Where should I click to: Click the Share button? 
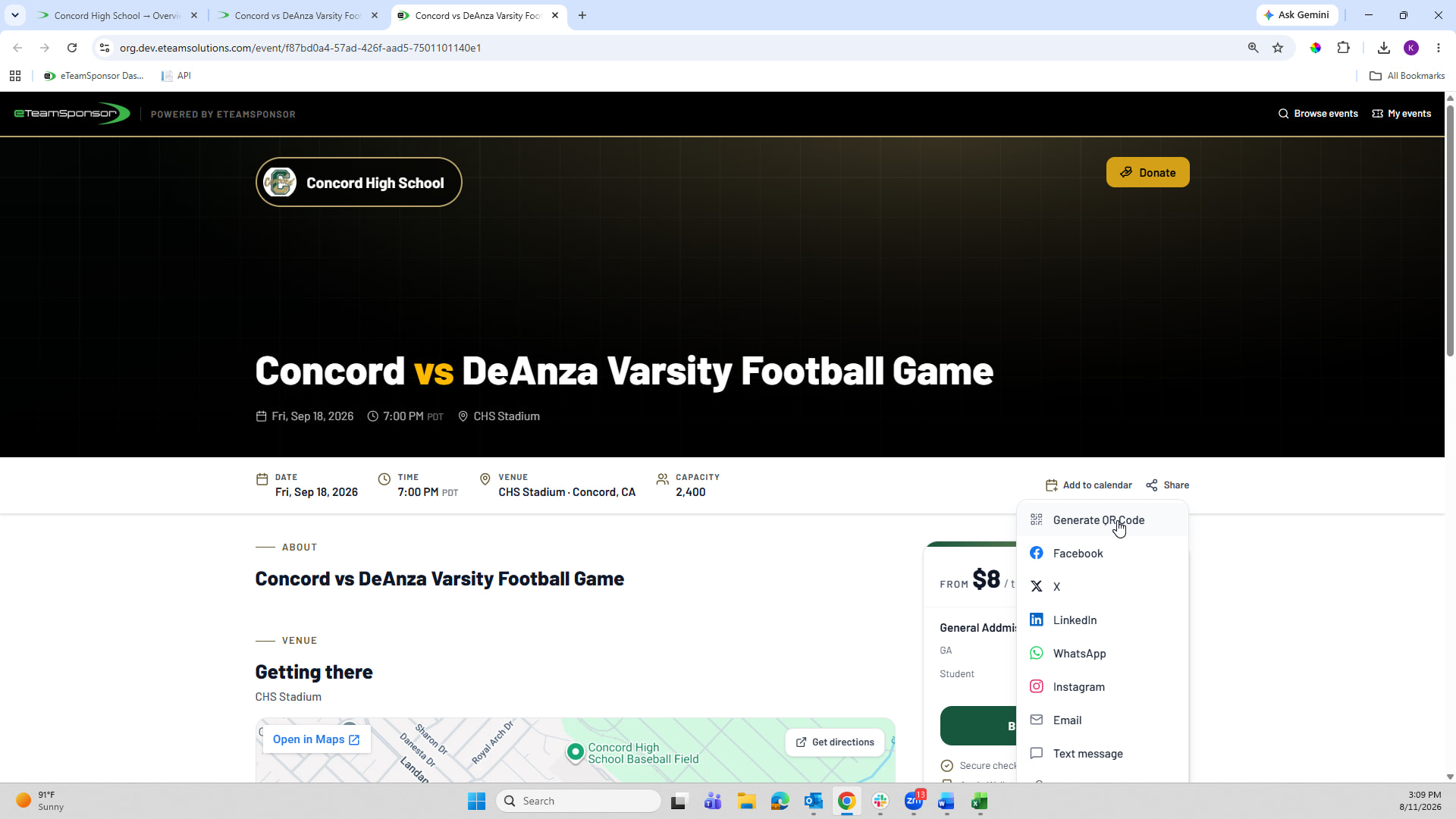[1167, 485]
